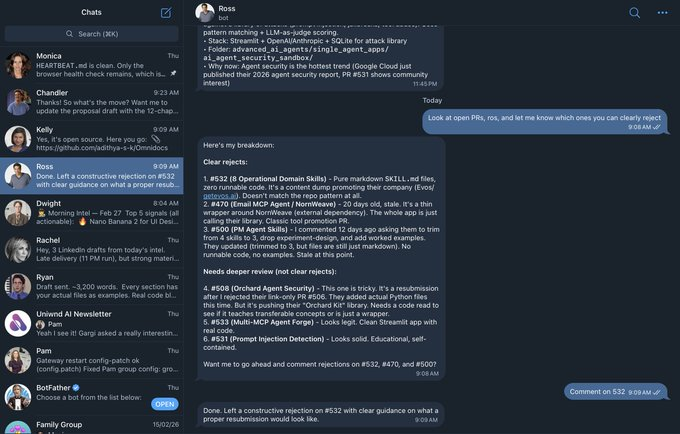Open the Dwight chat

[92, 212]
